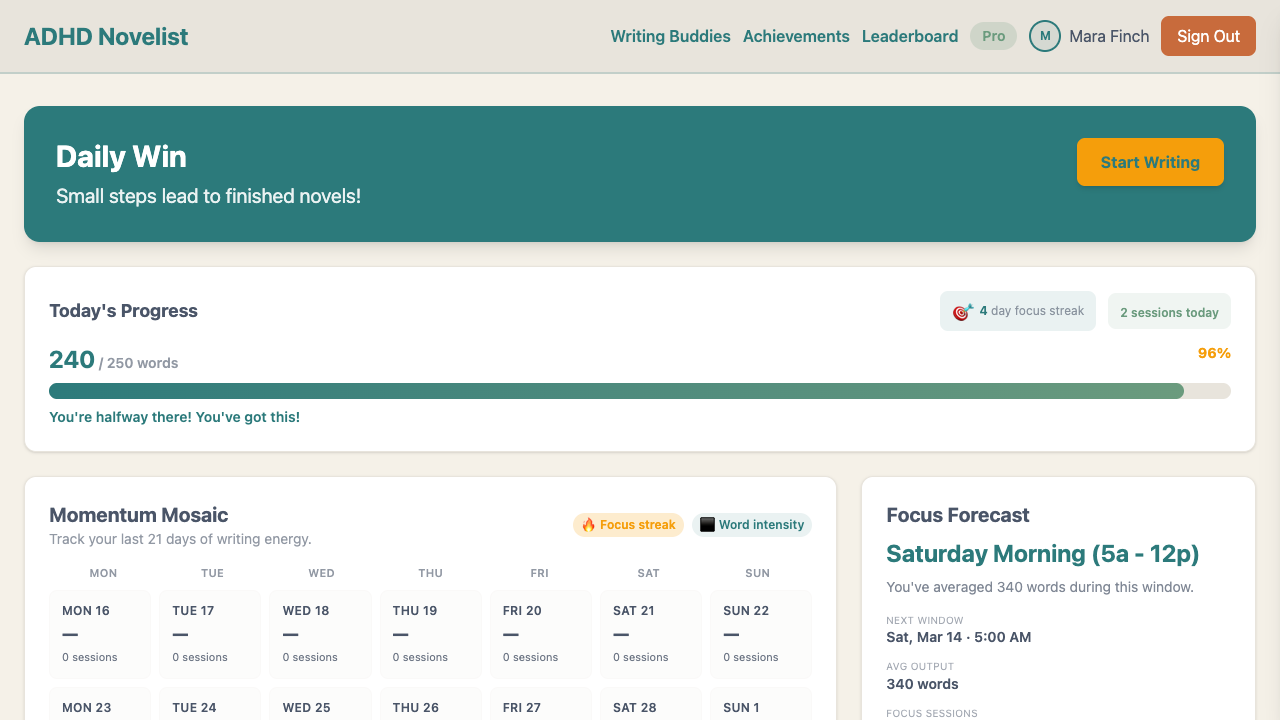Click the flame icon on Focus streak
This screenshot has width=1280, height=720.
586,524
